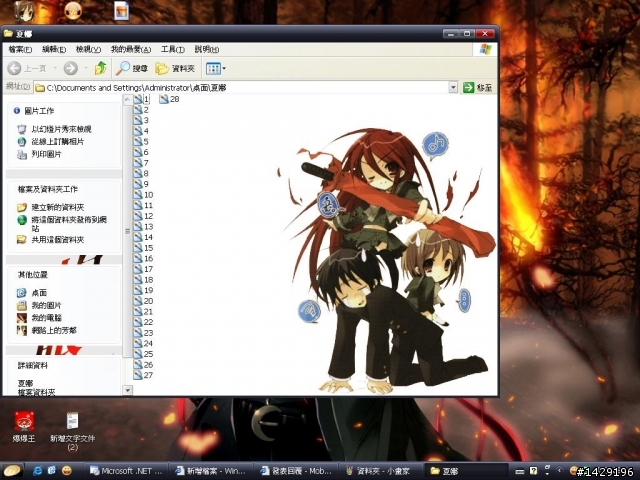The image size is (640, 480).
Task: Switch to 發表回覆 - Mob... taskbar window
Action: coord(296,471)
